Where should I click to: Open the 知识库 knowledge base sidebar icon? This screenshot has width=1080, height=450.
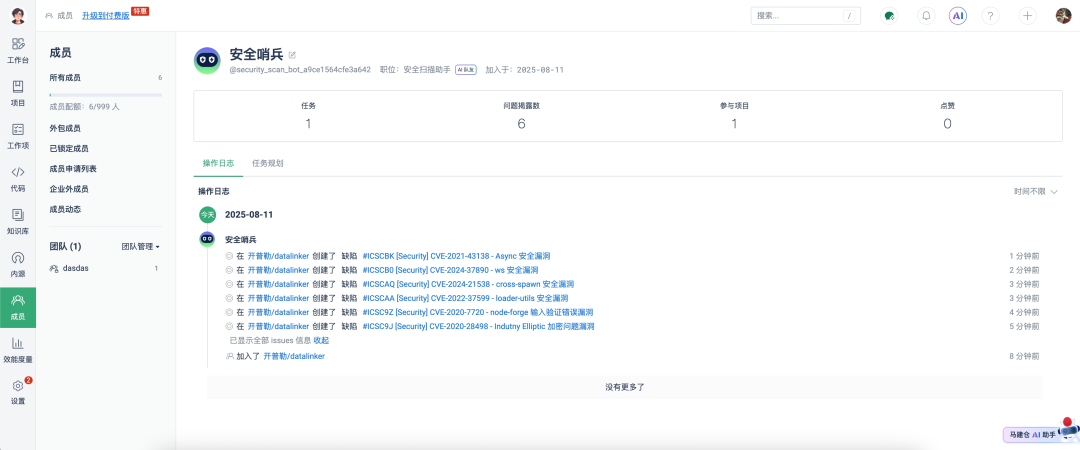18,221
